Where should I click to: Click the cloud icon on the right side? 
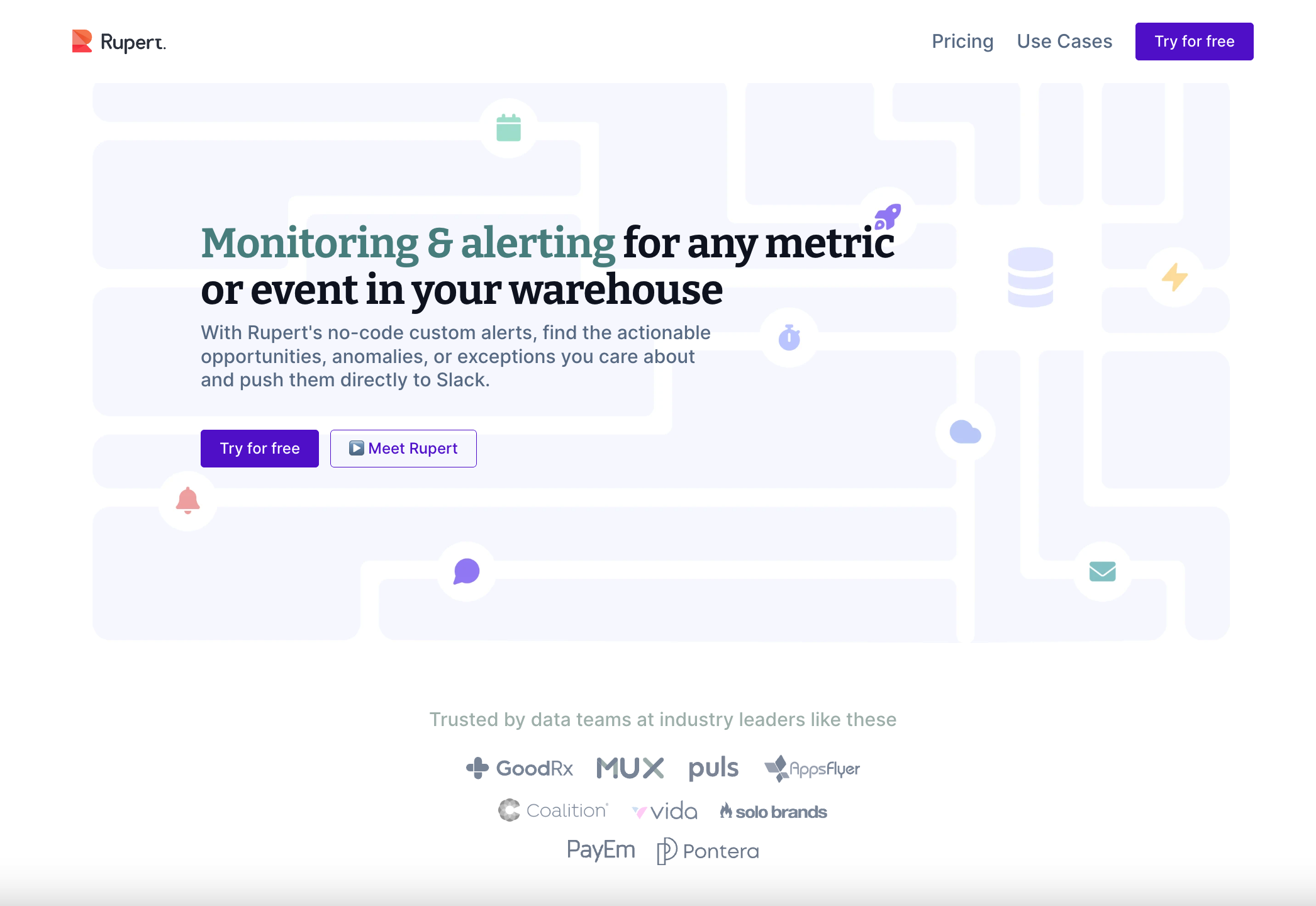(966, 432)
